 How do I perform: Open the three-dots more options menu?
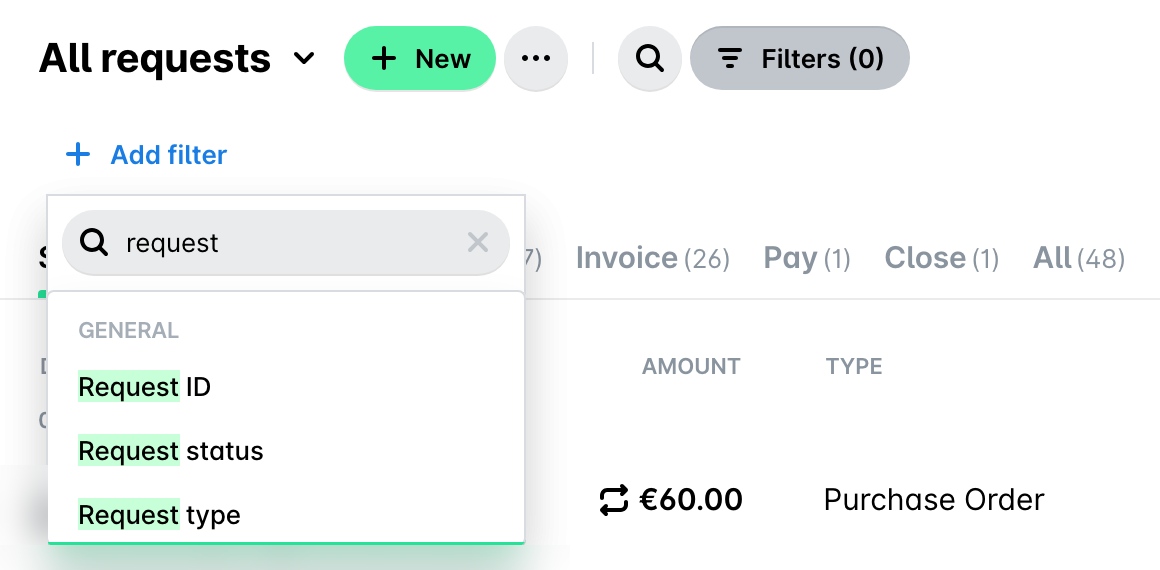coord(536,58)
